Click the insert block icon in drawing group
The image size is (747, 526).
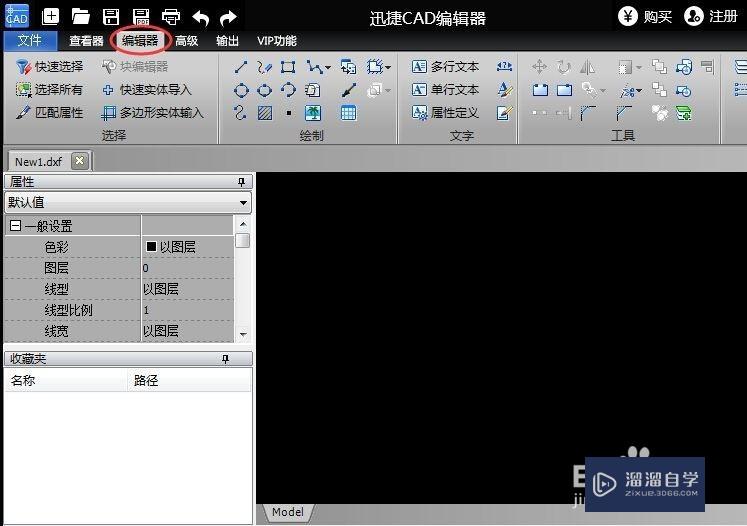tap(348, 67)
